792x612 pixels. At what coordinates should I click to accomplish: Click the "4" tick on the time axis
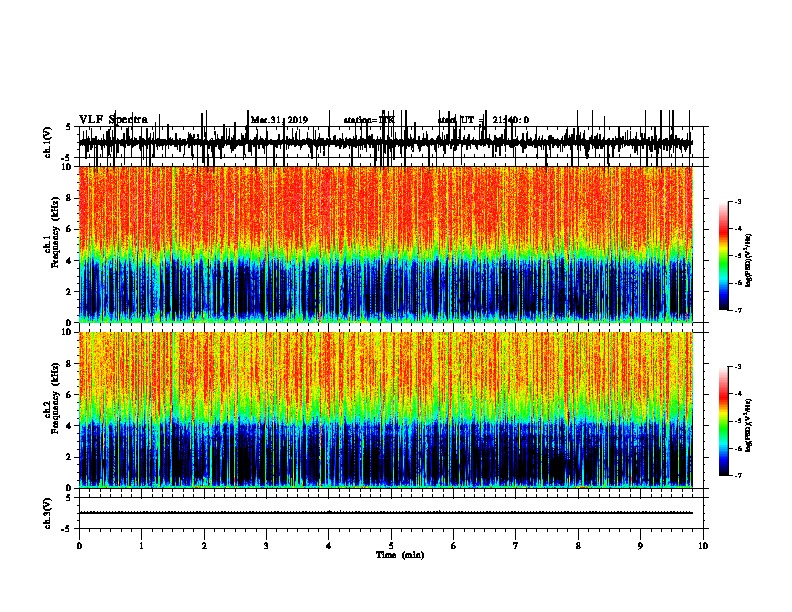click(329, 546)
